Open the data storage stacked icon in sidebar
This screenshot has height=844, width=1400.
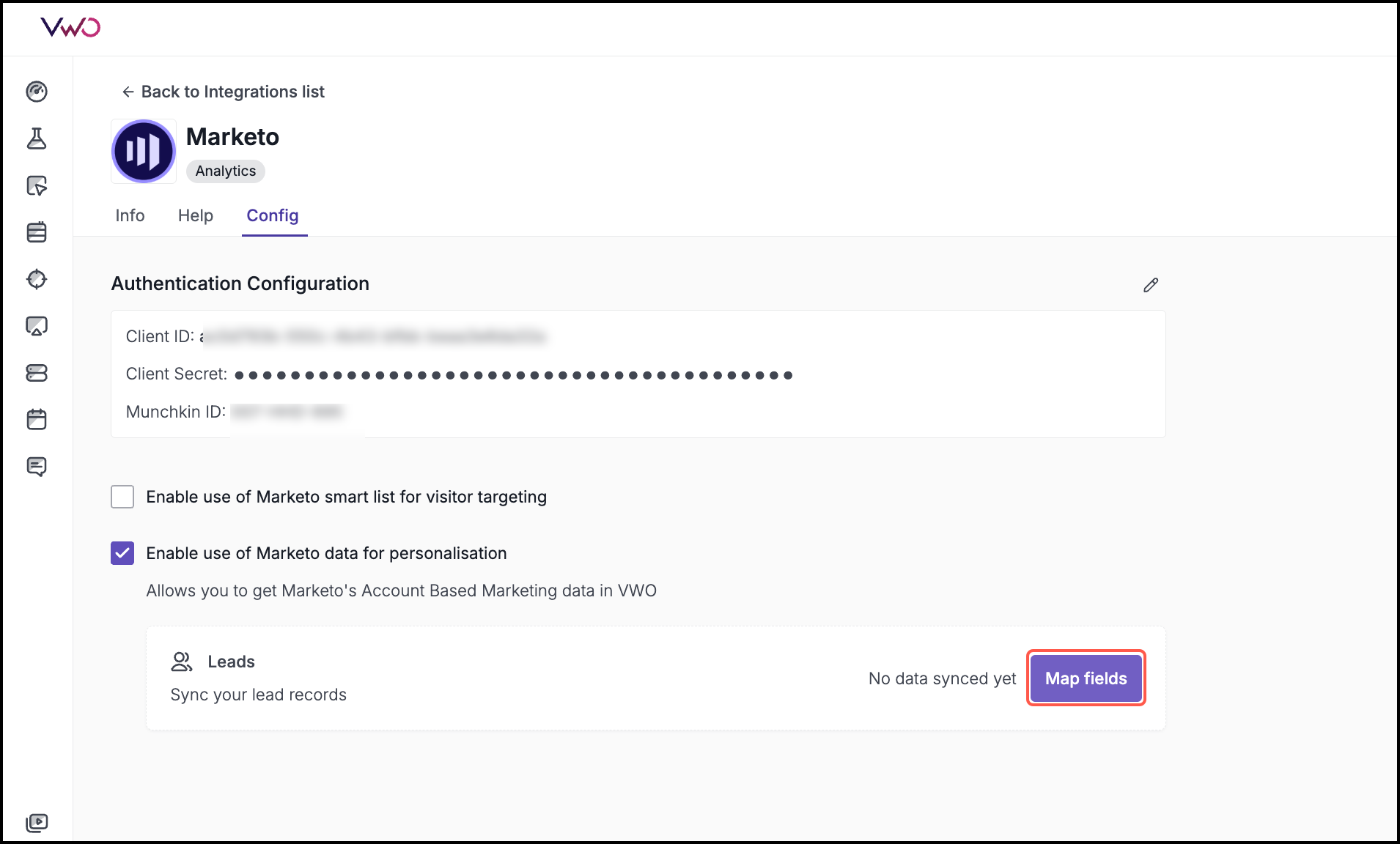37,373
